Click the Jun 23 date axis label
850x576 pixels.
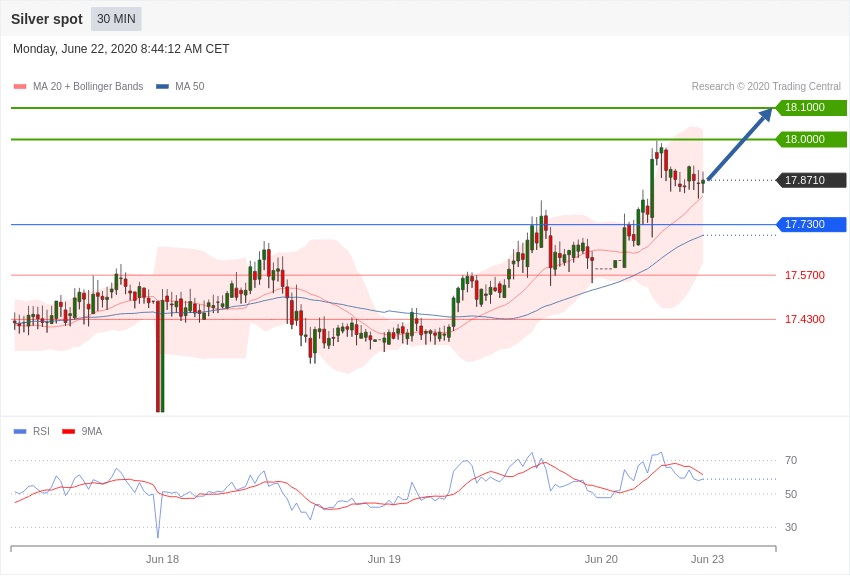click(x=707, y=559)
